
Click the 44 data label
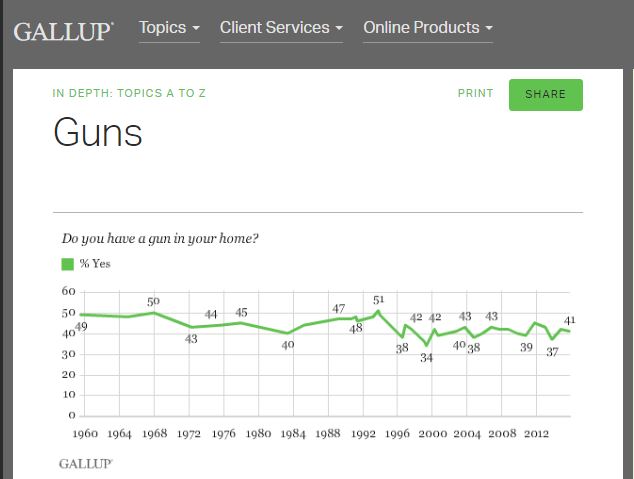pos(211,314)
